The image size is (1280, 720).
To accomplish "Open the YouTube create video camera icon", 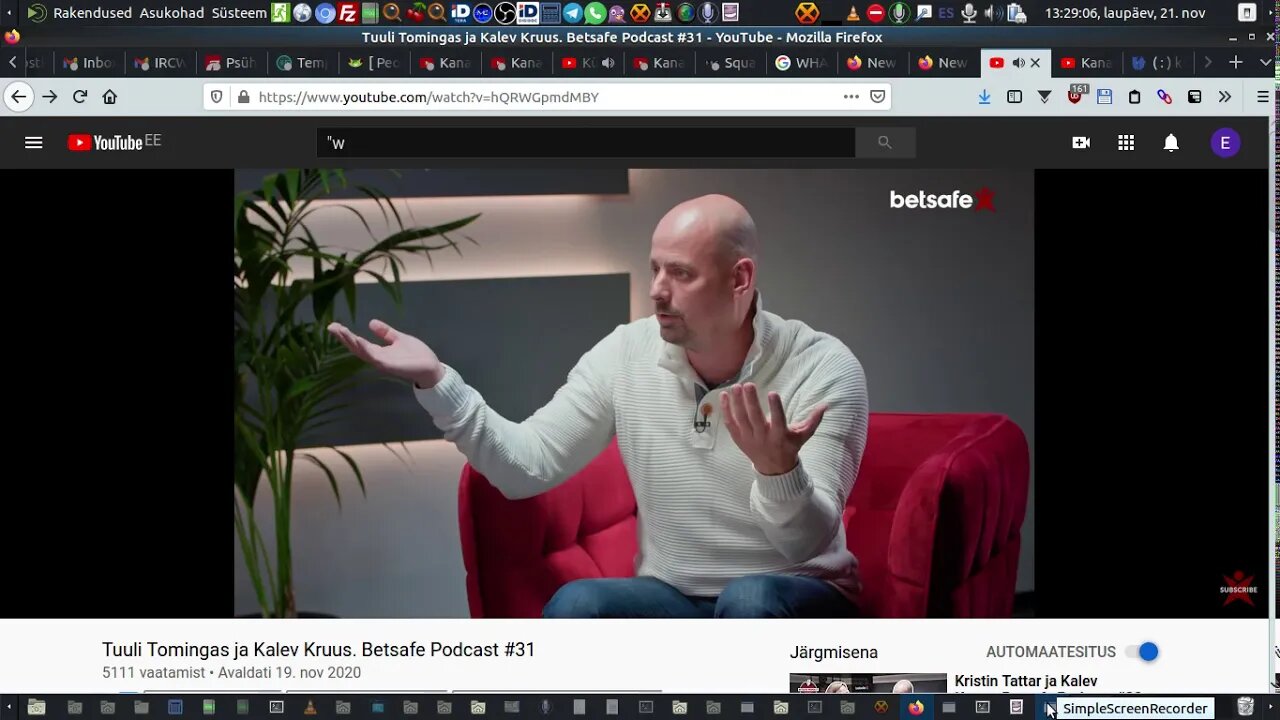I will 1081,143.
